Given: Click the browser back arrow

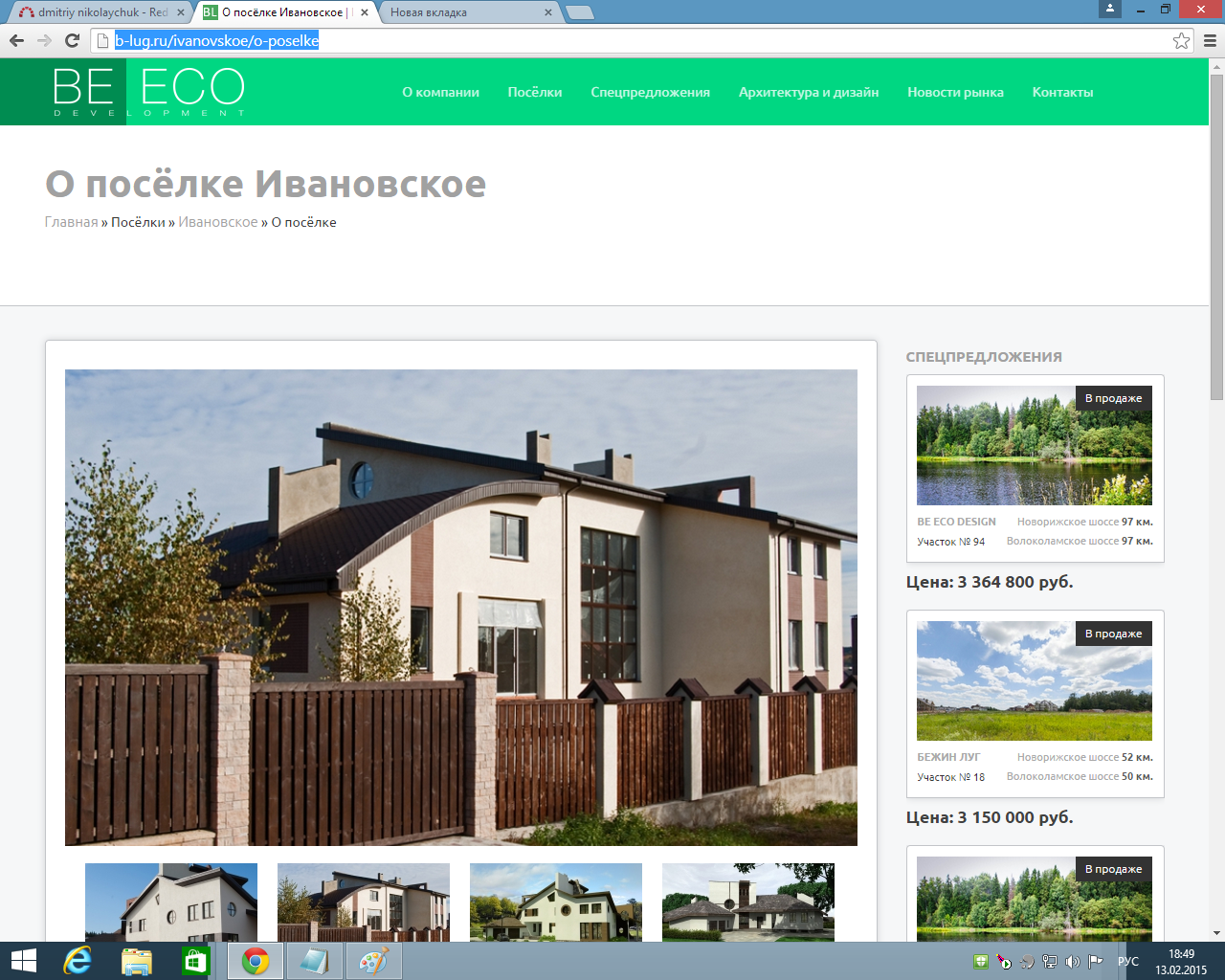Looking at the screenshot, I should pyautogui.click(x=16, y=40).
